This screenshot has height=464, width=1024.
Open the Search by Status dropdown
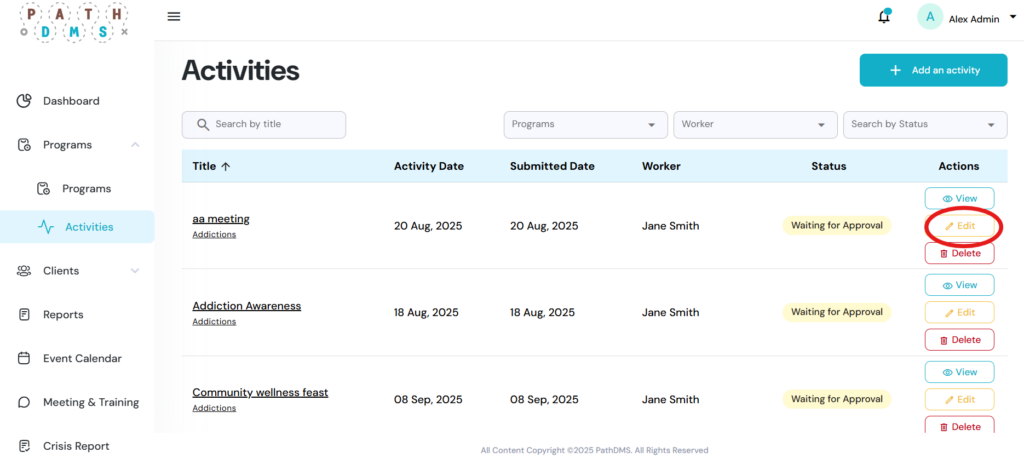click(x=925, y=125)
